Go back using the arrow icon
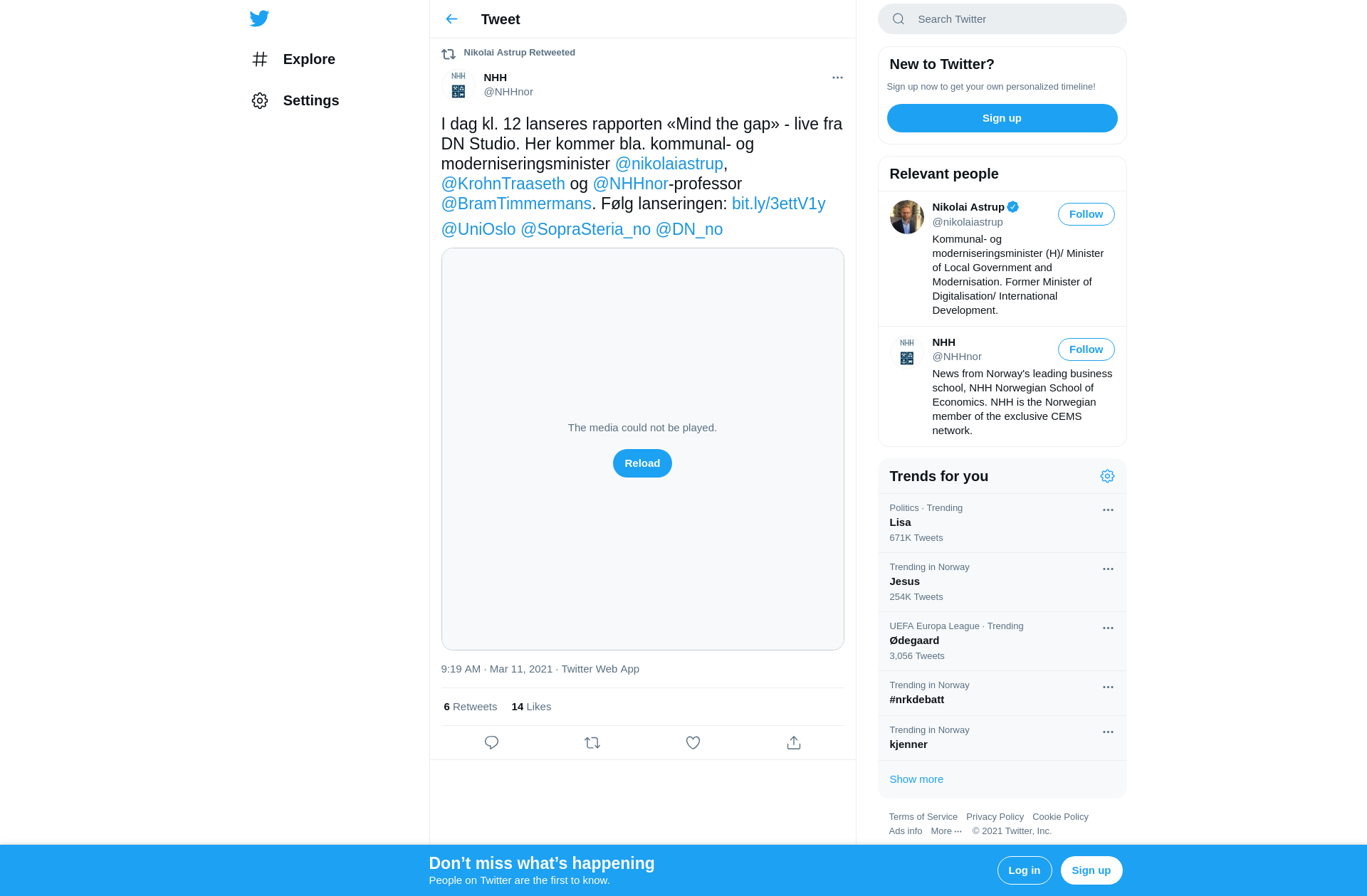Viewport: 1367px width, 896px height. tap(451, 19)
